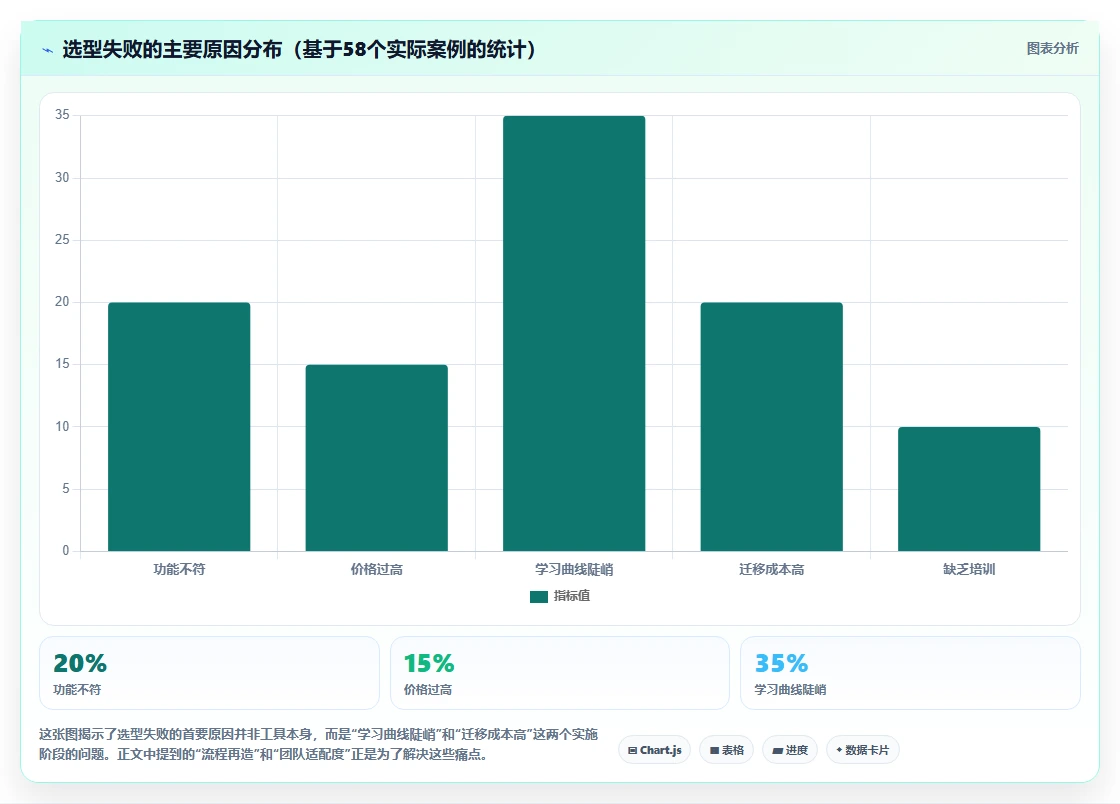Open the 35% 学习曲线陡峭 stat card
The width and height of the screenshot is (1120, 804).
(910, 673)
